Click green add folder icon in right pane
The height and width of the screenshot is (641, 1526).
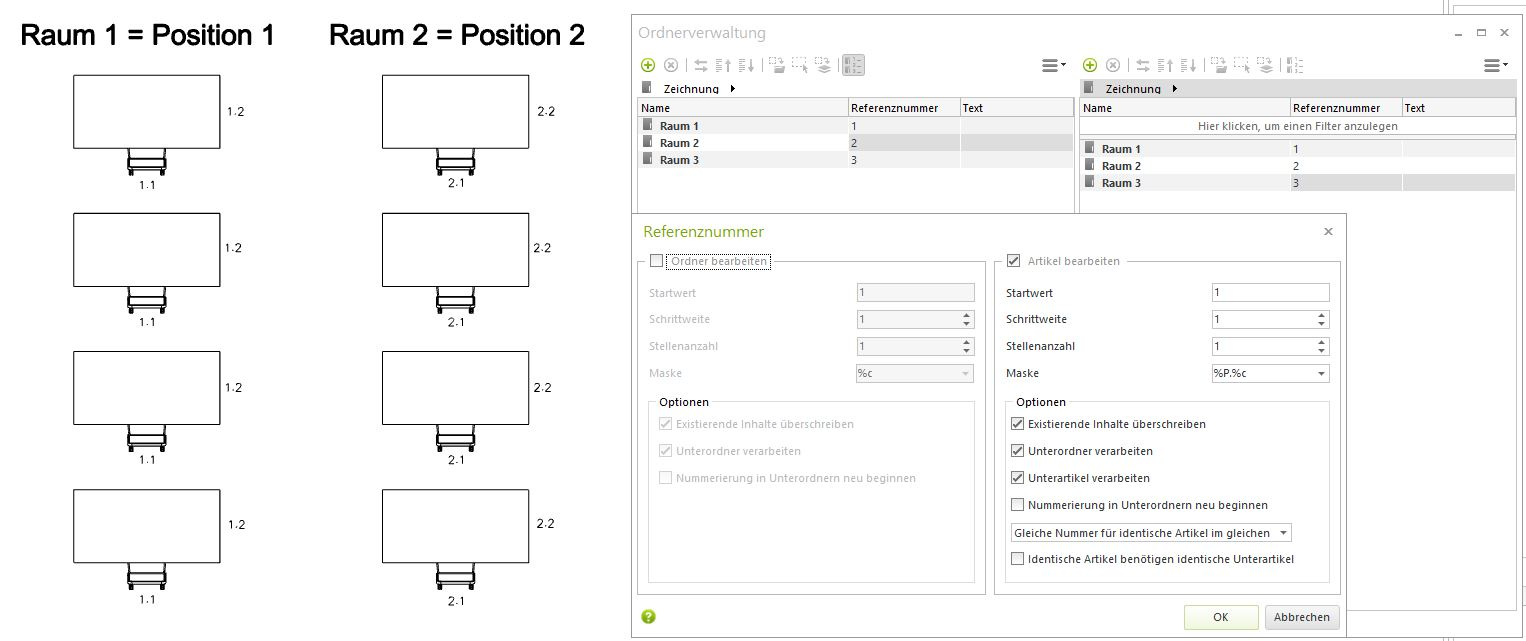[1090, 65]
